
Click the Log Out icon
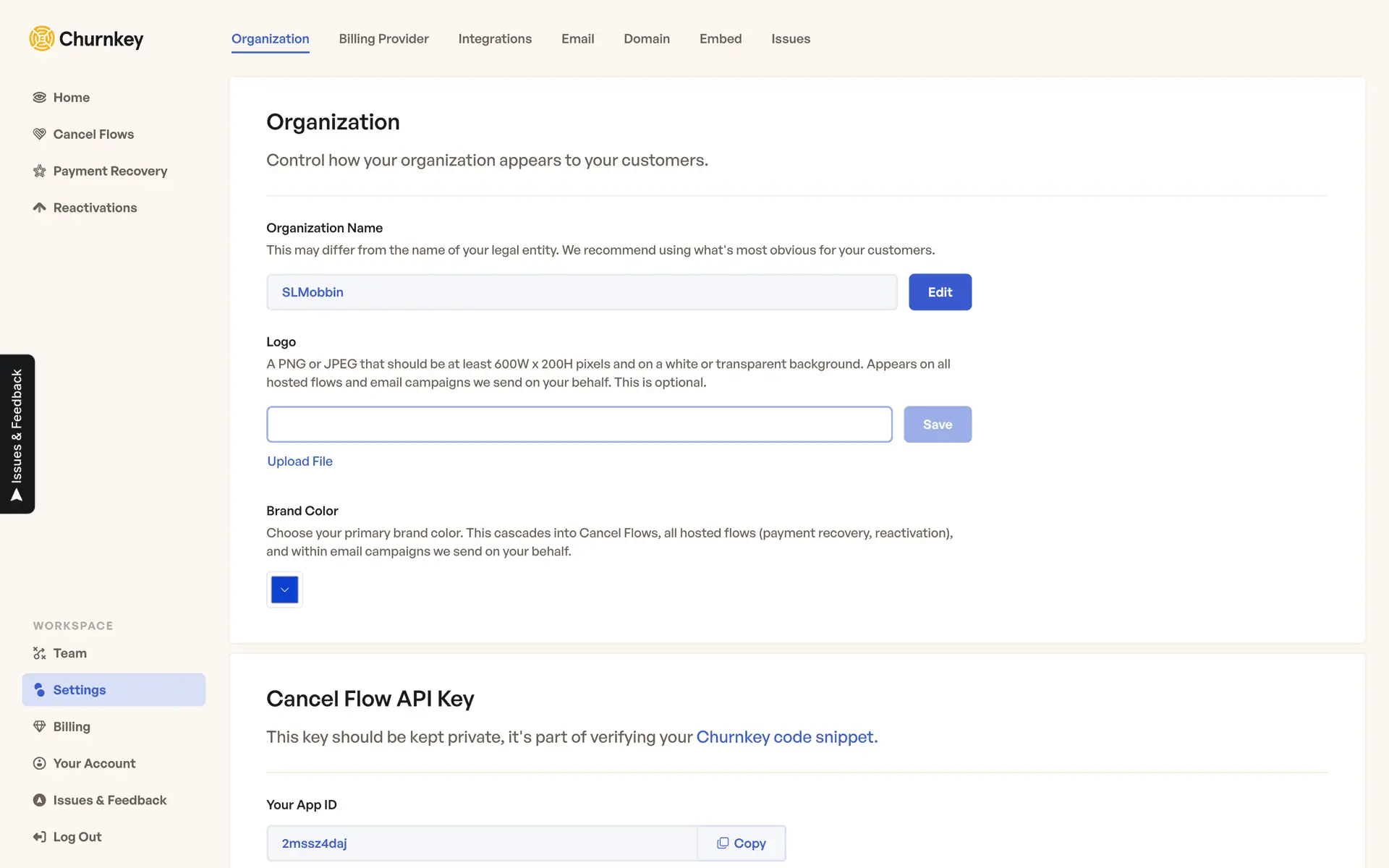[x=40, y=837]
